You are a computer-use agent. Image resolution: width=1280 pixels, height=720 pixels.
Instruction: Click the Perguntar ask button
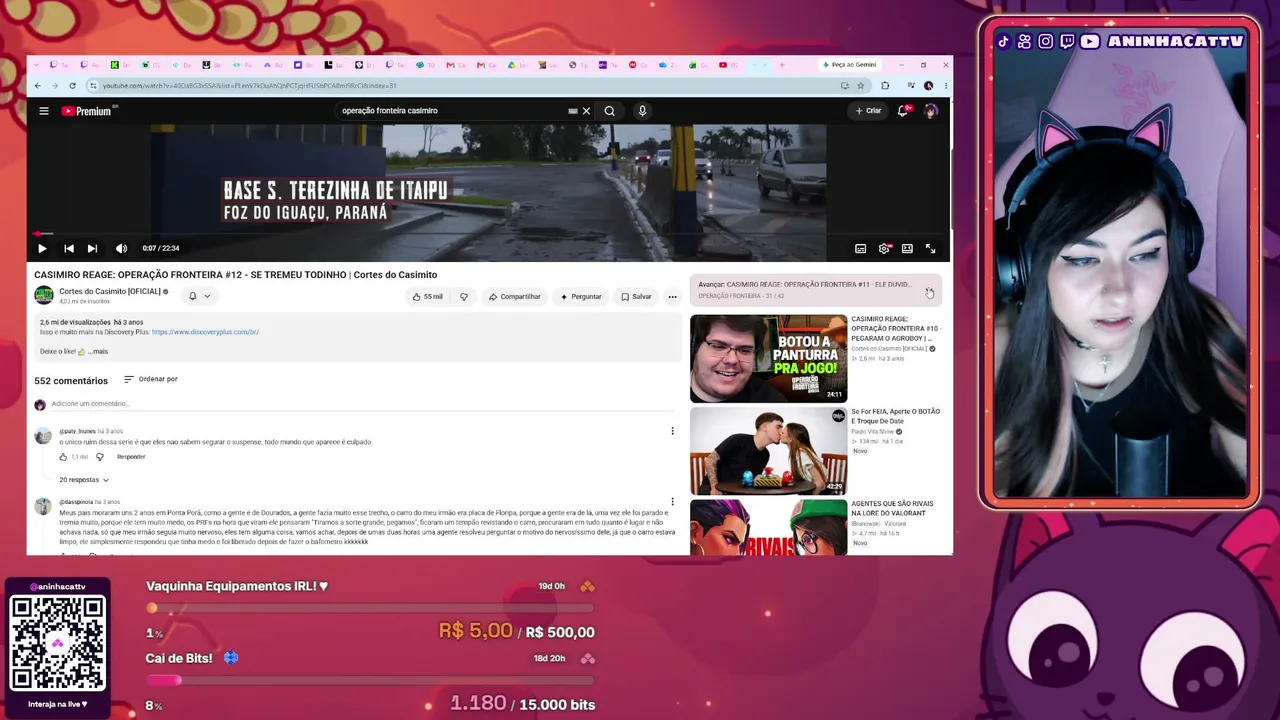(581, 297)
